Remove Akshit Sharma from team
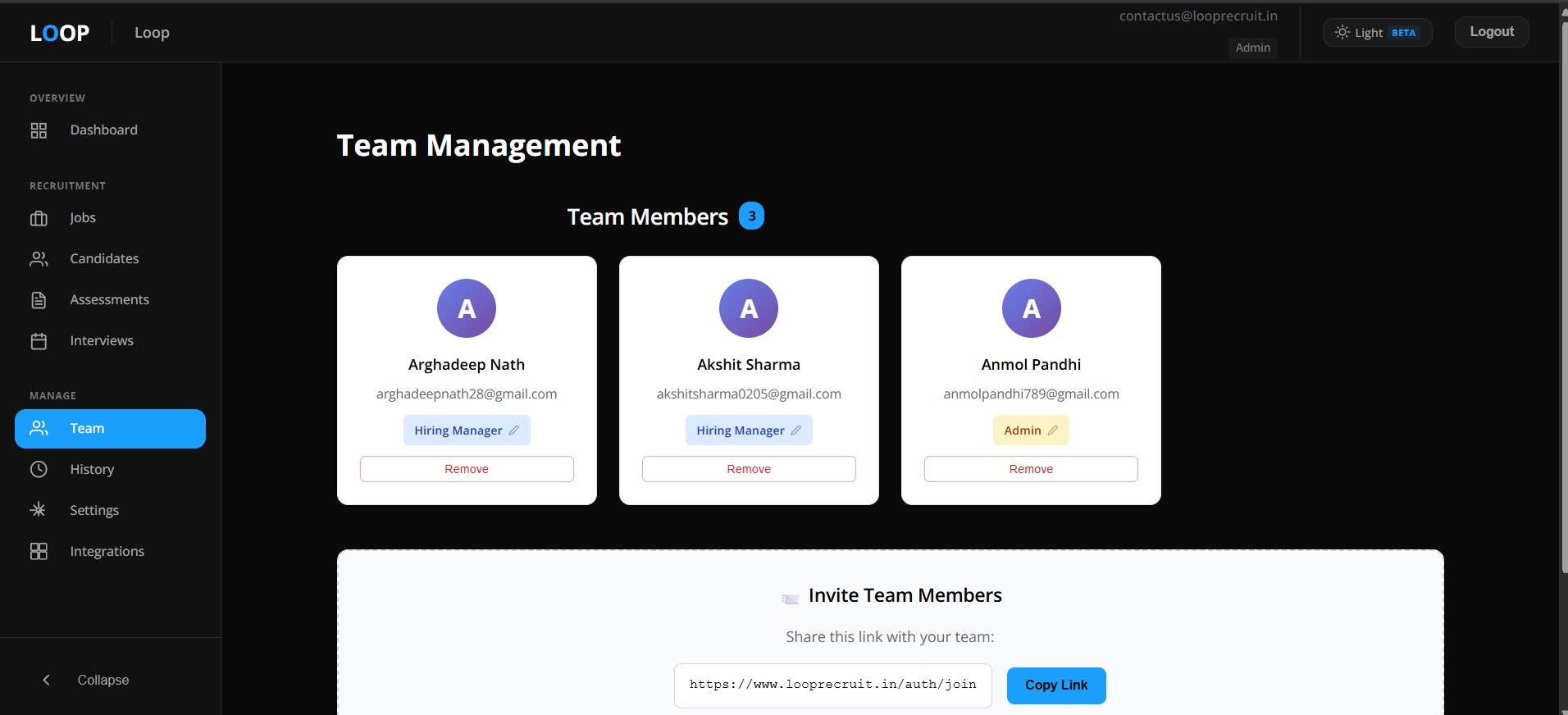Image resolution: width=1568 pixels, height=715 pixels. tap(749, 469)
